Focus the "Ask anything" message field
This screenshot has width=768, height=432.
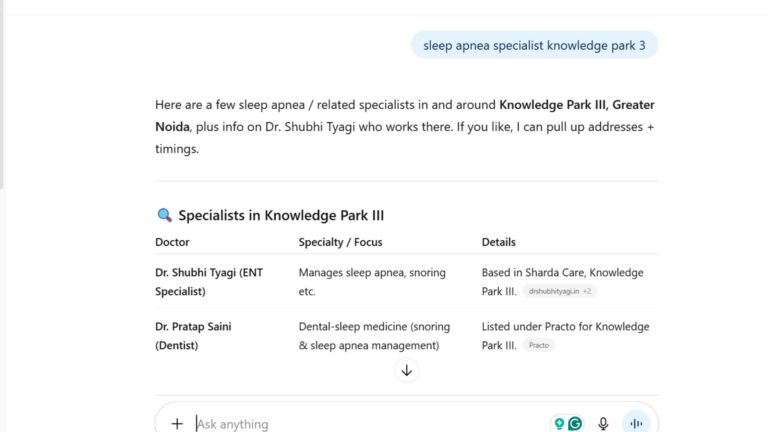pyautogui.click(x=360, y=423)
